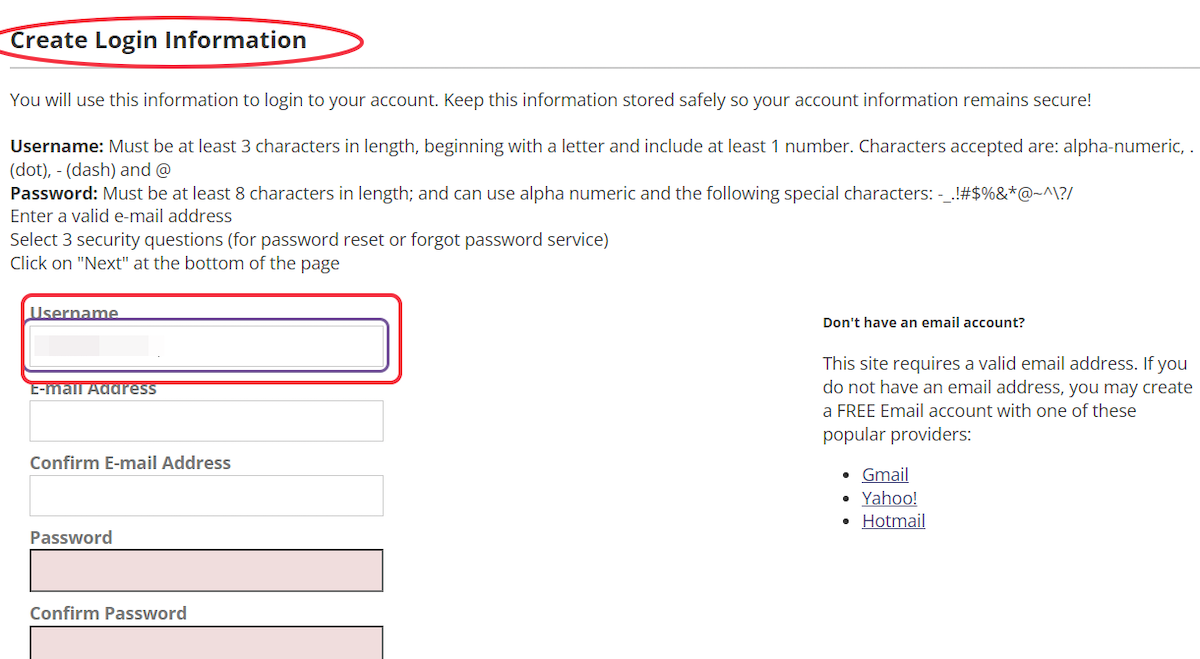Follow the Yahoo! link

click(x=889, y=497)
